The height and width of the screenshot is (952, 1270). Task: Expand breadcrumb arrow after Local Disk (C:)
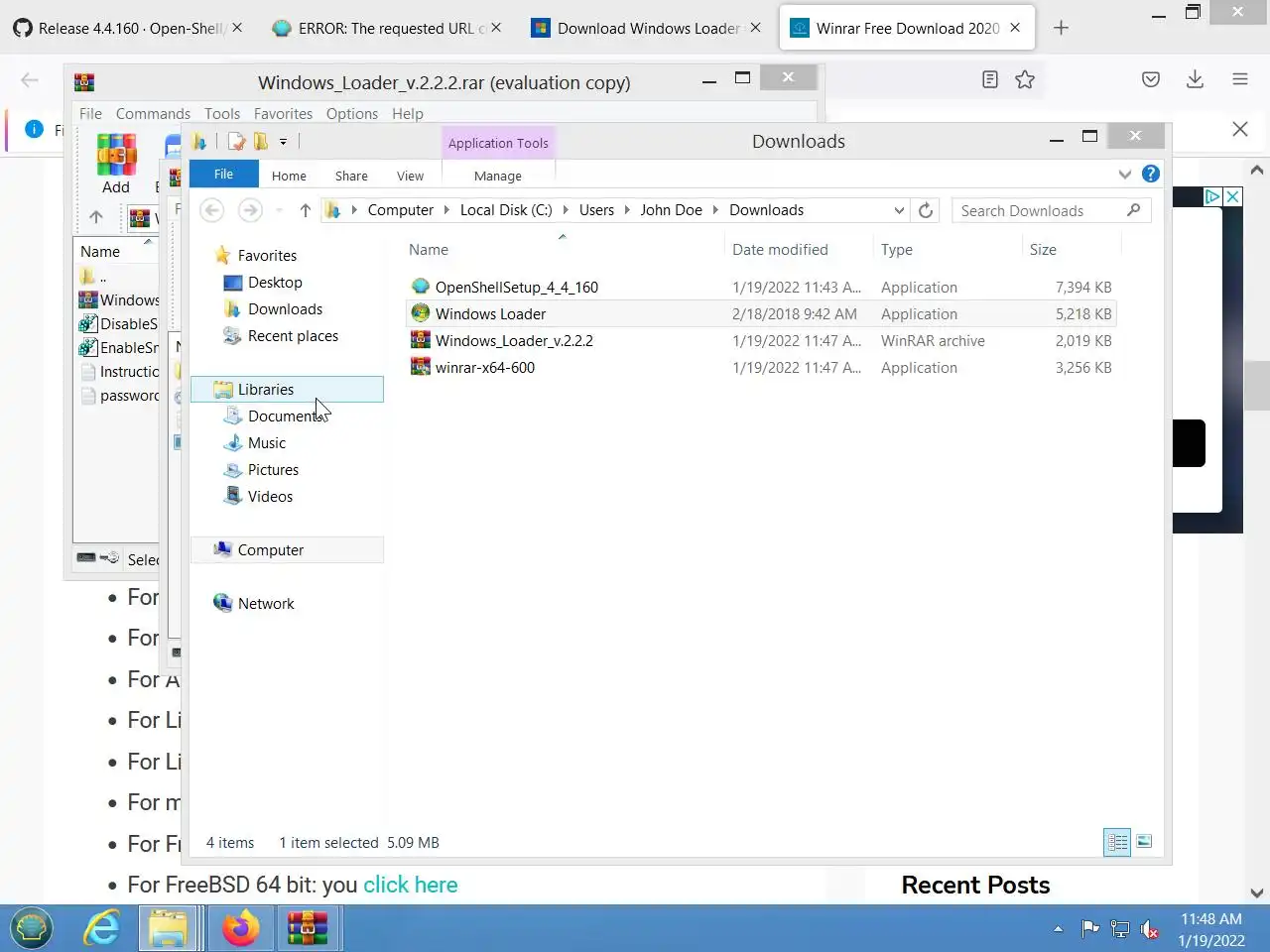pos(566,210)
